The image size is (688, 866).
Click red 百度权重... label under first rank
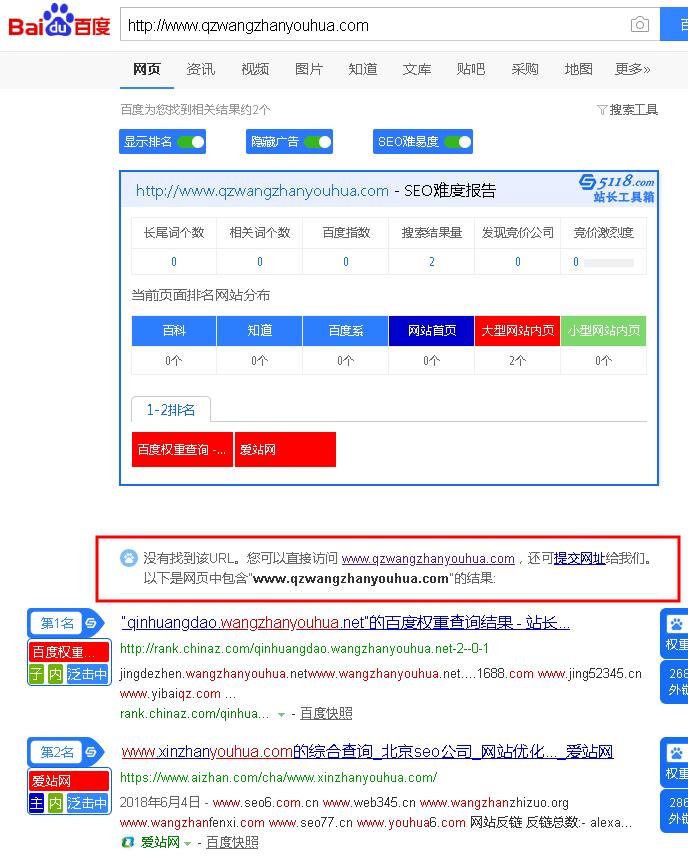(69, 652)
